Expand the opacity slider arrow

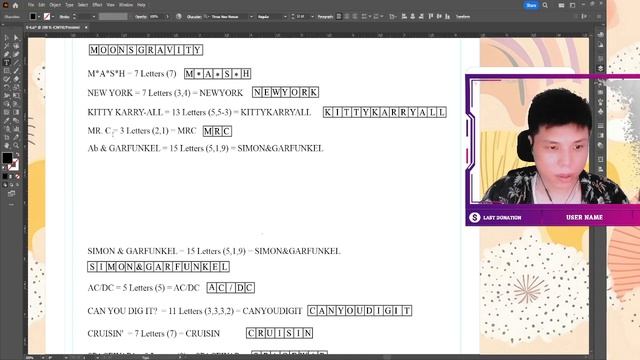pos(167,17)
